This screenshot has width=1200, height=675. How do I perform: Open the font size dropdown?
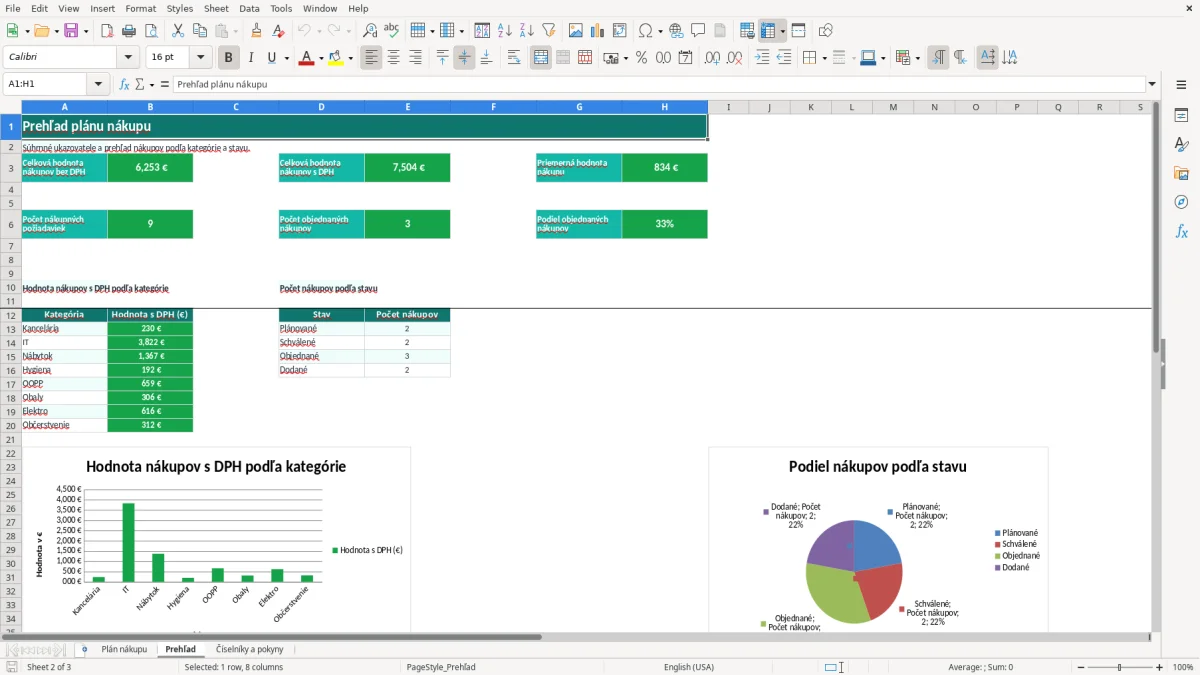coord(201,58)
